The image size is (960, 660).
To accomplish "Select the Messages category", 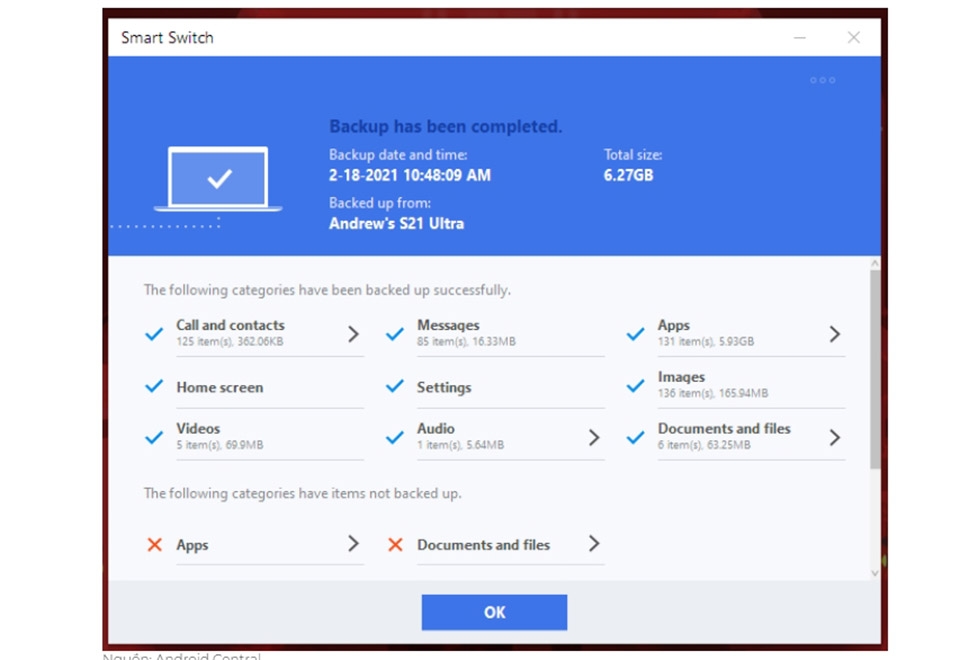I will [x=448, y=325].
